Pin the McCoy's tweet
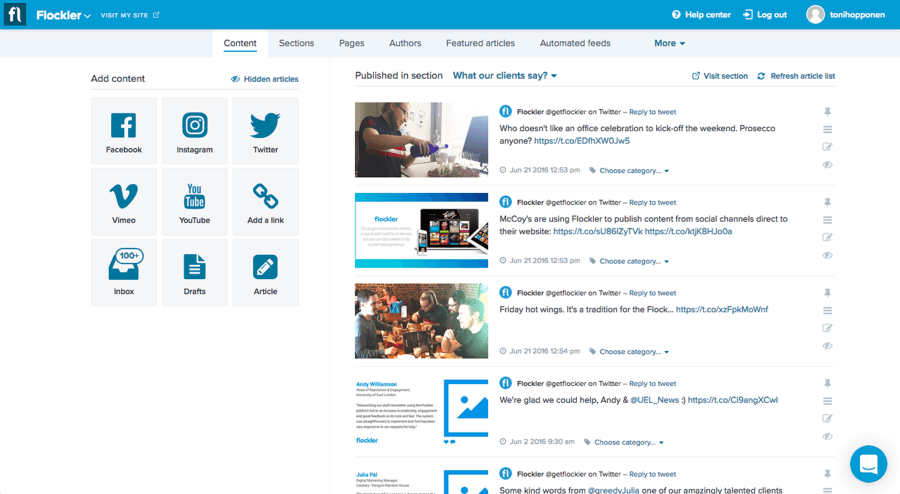The height and width of the screenshot is (494, 900). point(827,202)
